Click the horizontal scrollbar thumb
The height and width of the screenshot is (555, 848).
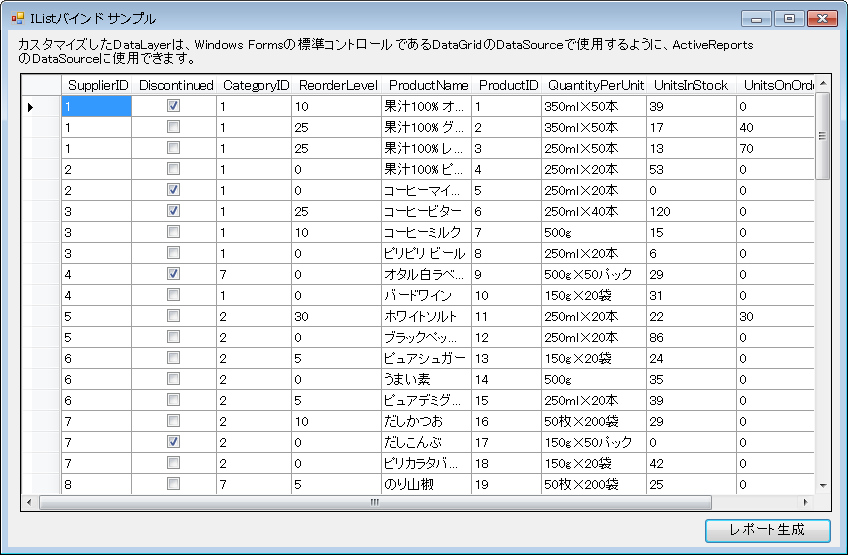[375, 503]
